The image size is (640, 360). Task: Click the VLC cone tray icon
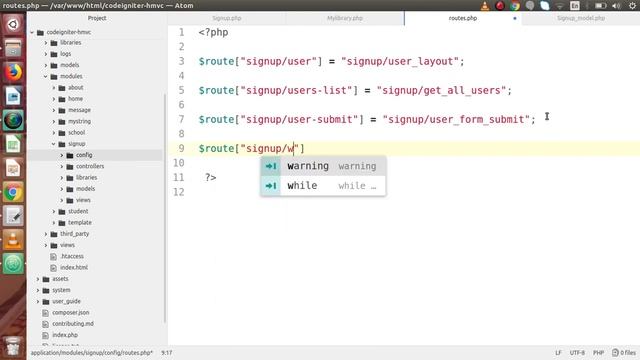point(485,5)
